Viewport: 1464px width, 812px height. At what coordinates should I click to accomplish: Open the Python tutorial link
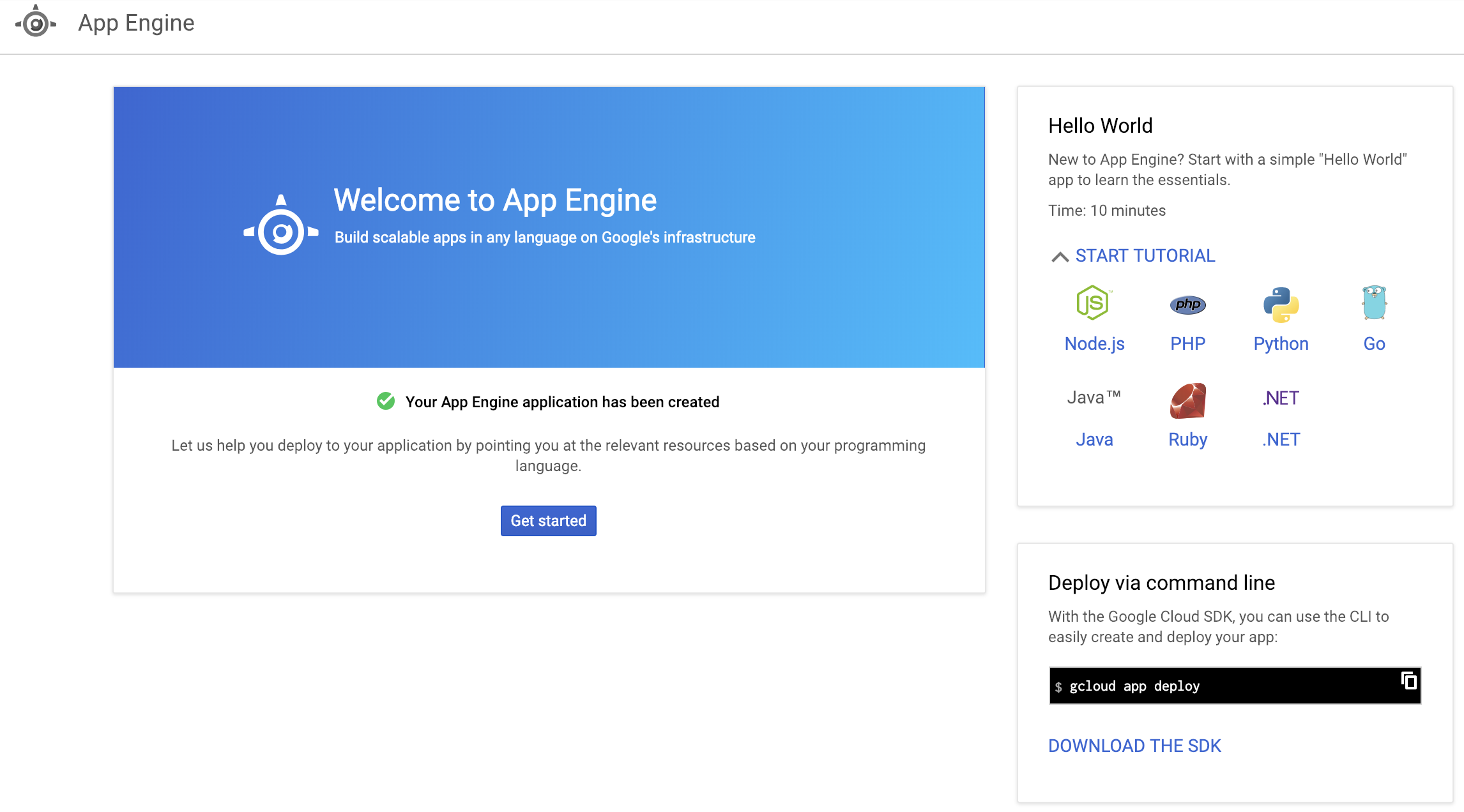(x=1281, y=344)
